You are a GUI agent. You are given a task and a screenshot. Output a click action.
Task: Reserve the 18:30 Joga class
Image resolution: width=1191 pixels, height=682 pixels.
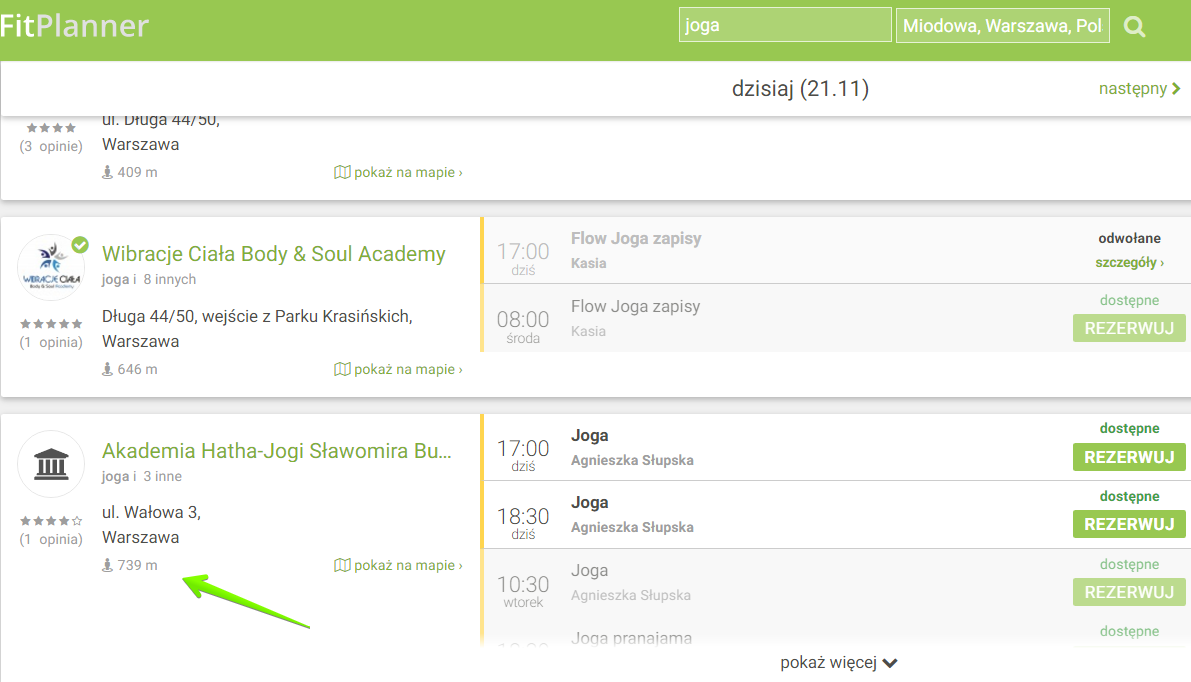[1129, 524]
